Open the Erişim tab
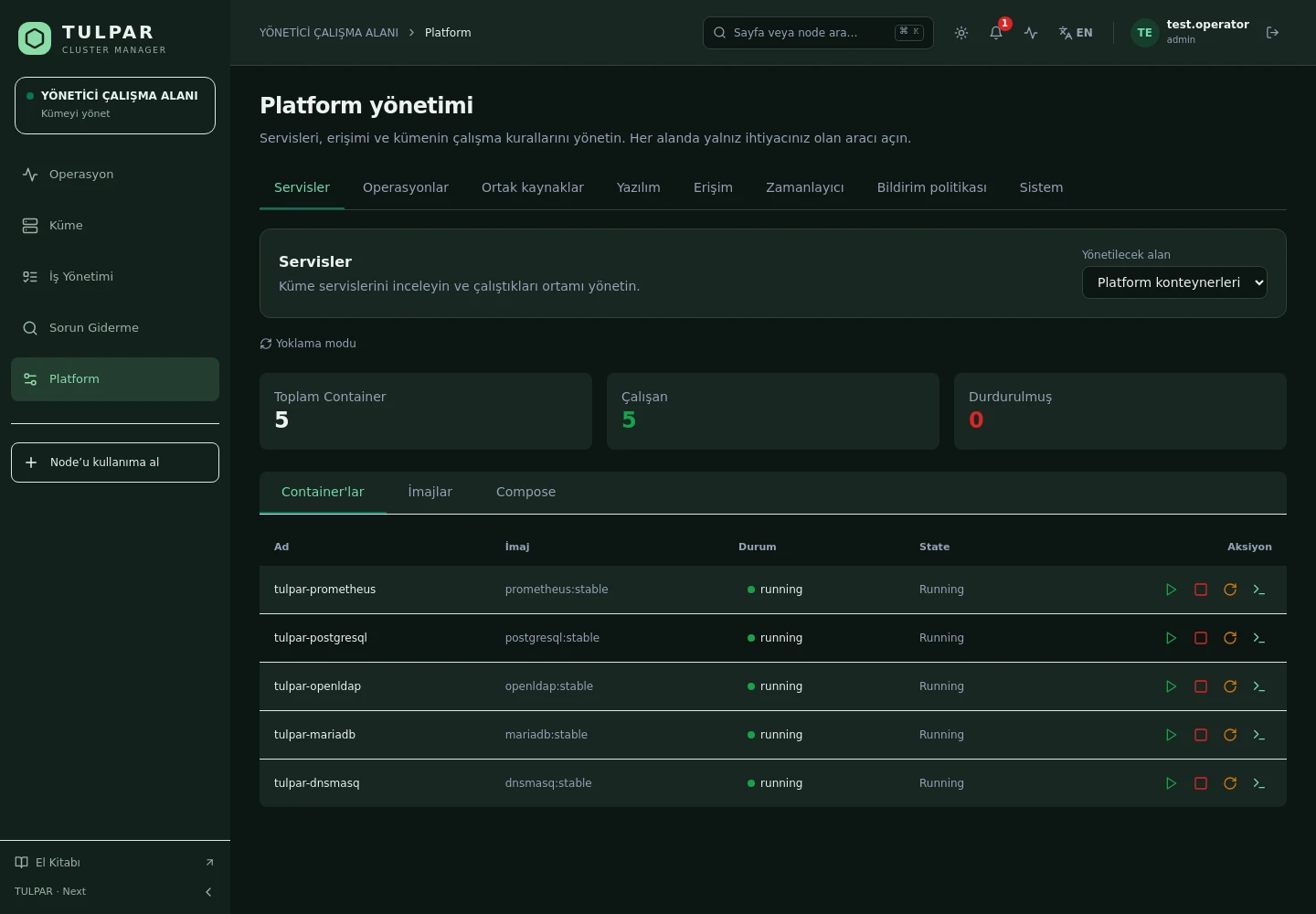Image resolution: width=1316 pixels, height=914 pixels. pos(713,187)
